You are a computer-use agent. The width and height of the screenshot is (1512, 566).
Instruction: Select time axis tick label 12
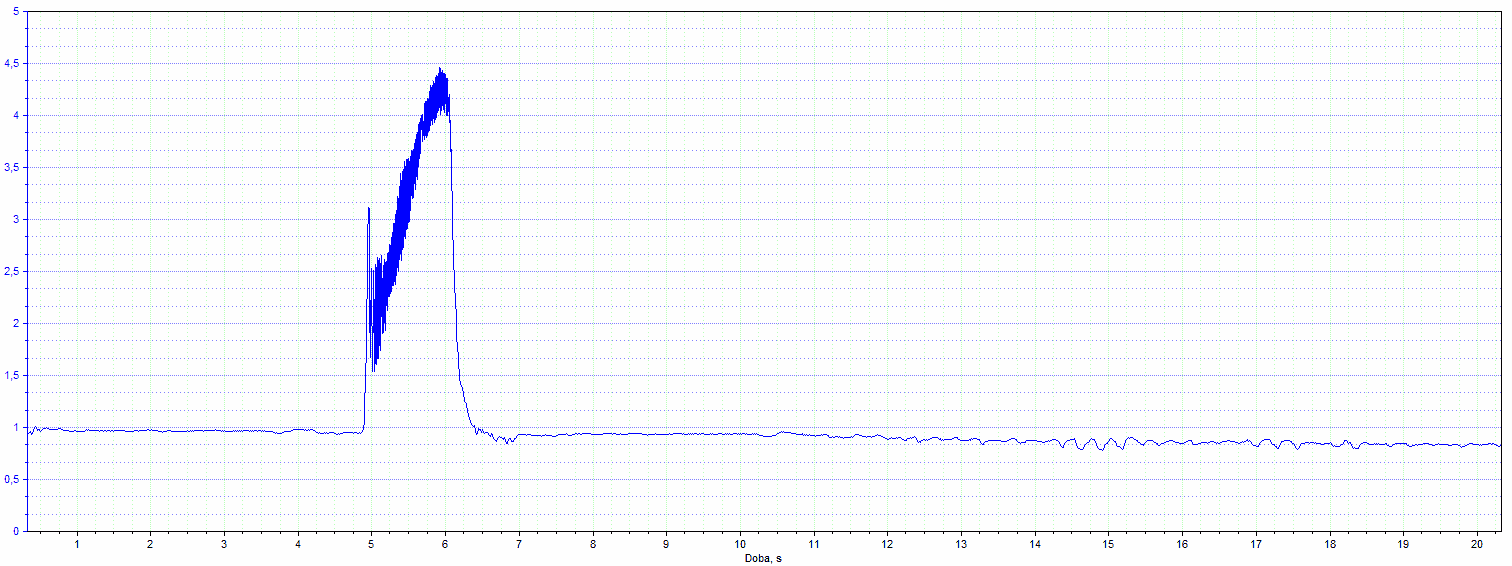point(887,545)
